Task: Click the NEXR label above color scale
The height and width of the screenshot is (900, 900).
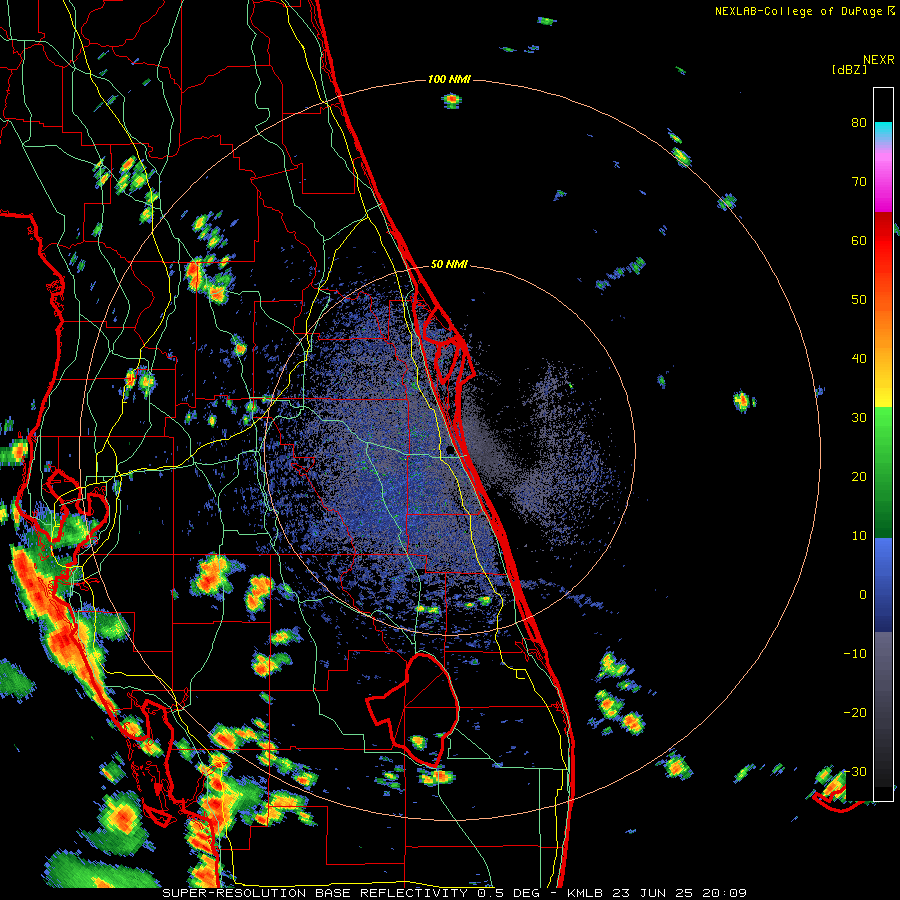Action: (x=879, y=60)
